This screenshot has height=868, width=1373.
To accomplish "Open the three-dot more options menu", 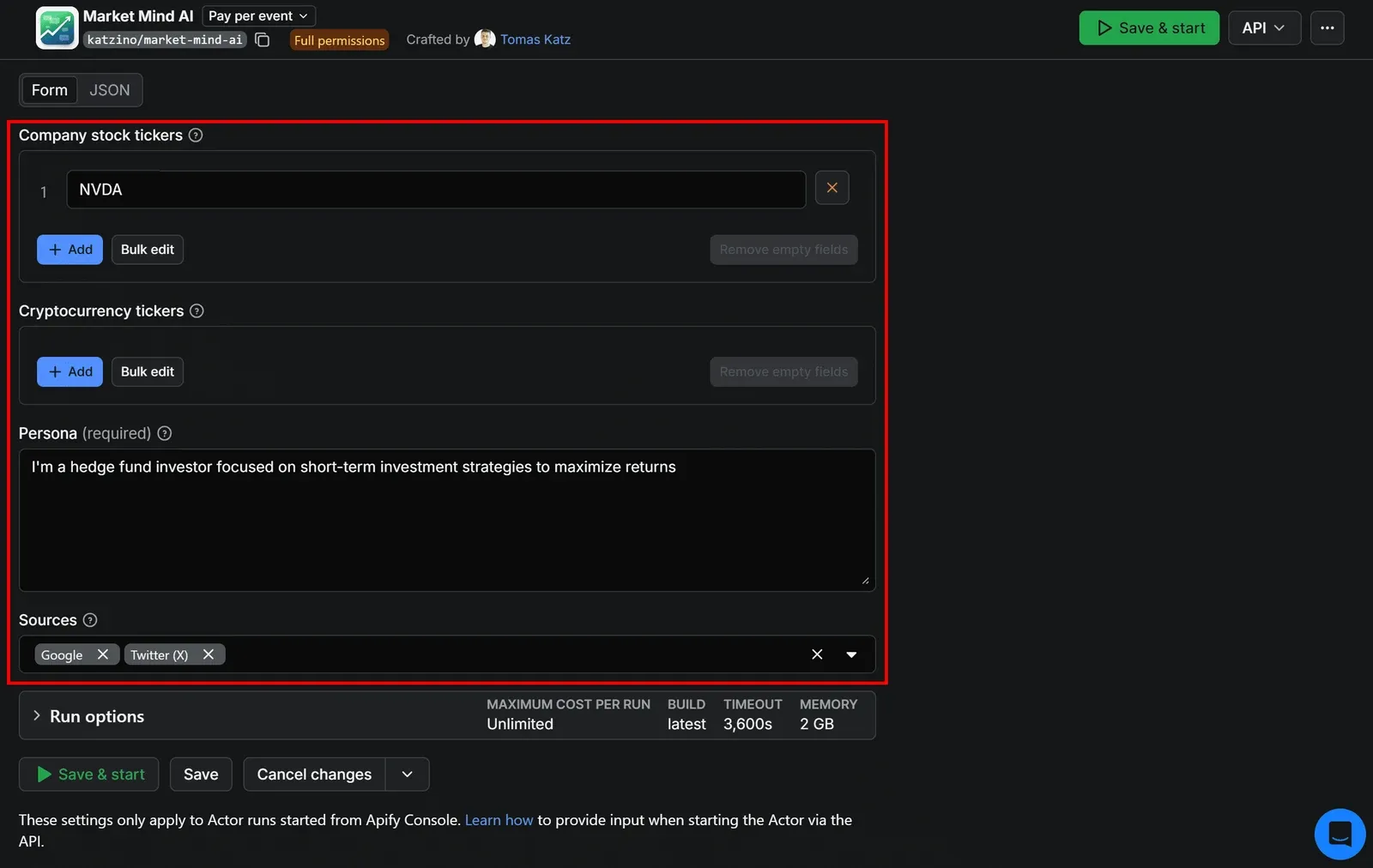I will click(1327, 27).
